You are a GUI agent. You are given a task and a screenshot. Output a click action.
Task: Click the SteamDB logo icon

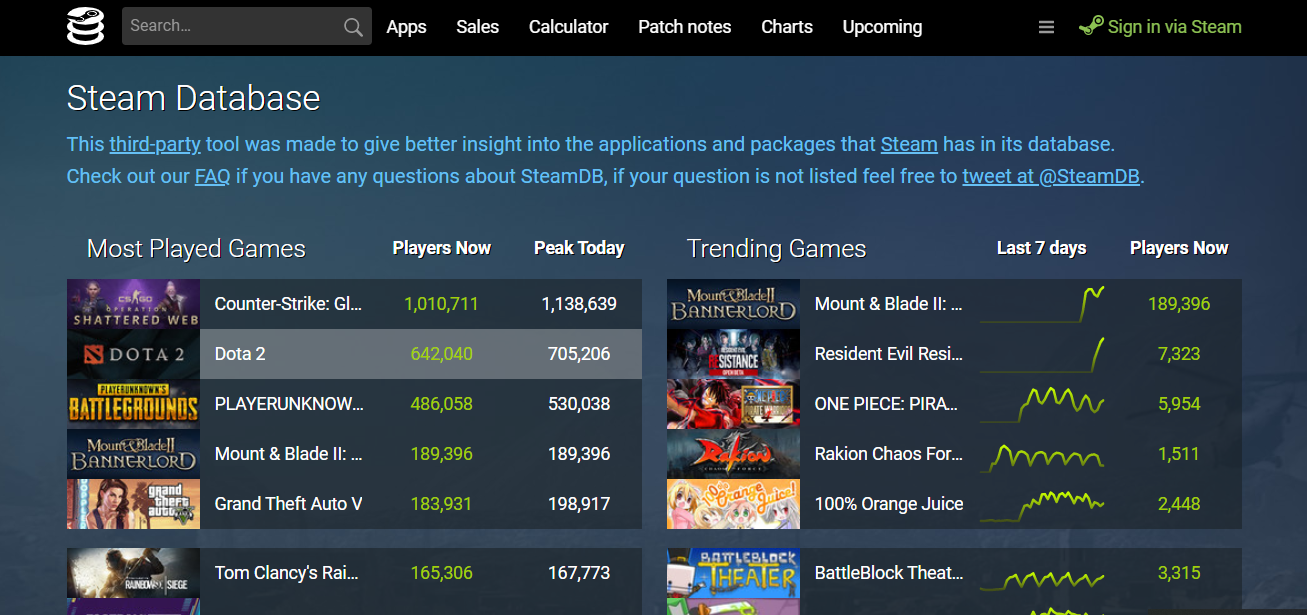[85, 27]
